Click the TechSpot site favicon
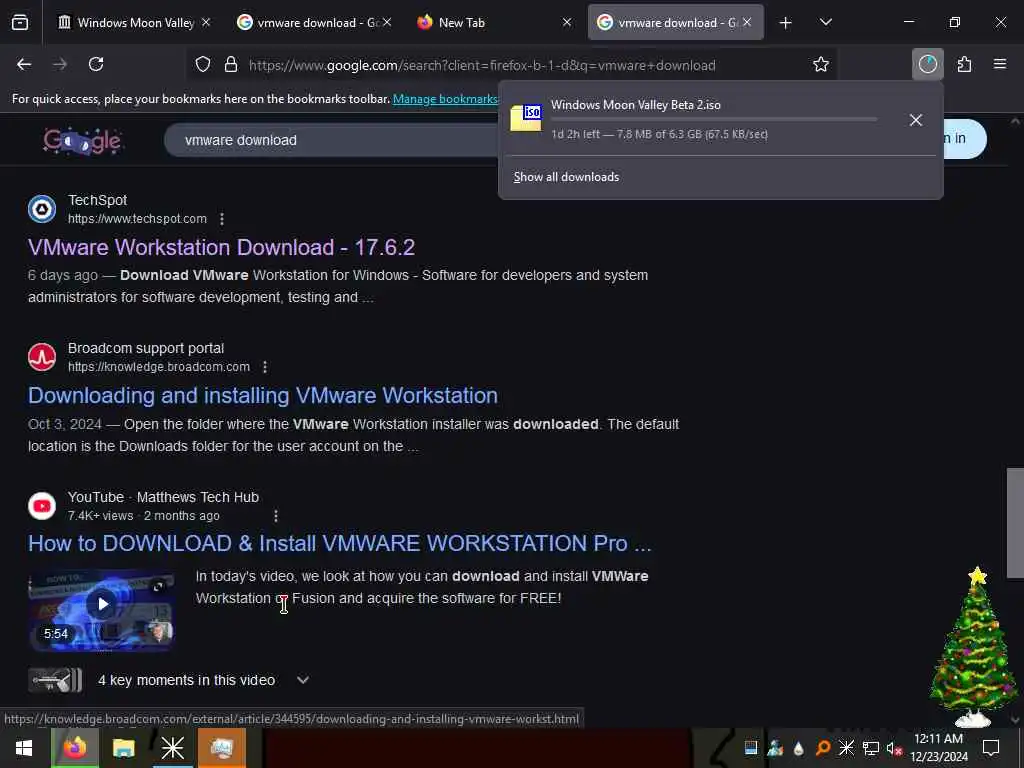This screenshot has width=1024, height=768. pos(42,209)
